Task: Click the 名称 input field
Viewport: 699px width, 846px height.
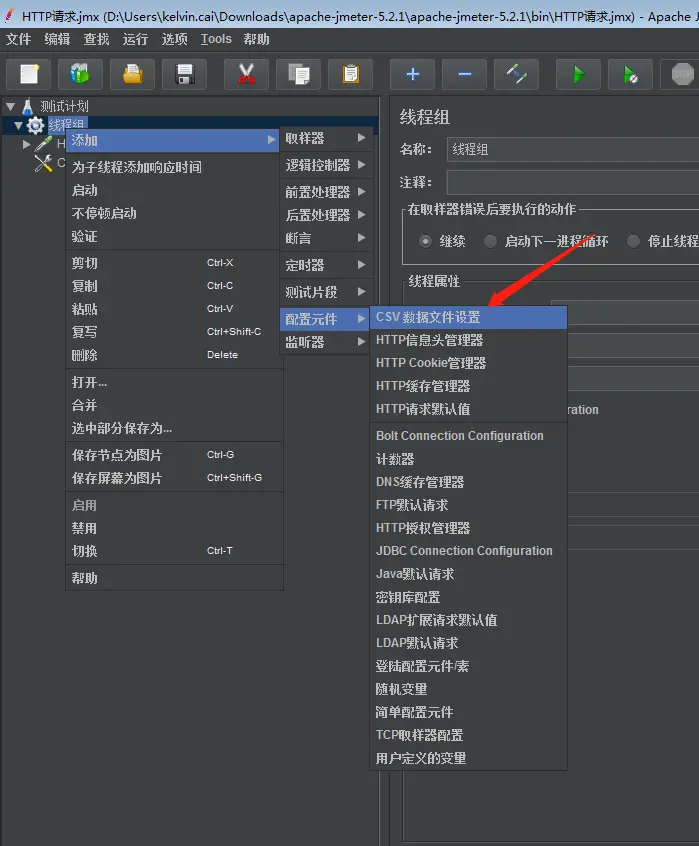Action: (573, 149)
